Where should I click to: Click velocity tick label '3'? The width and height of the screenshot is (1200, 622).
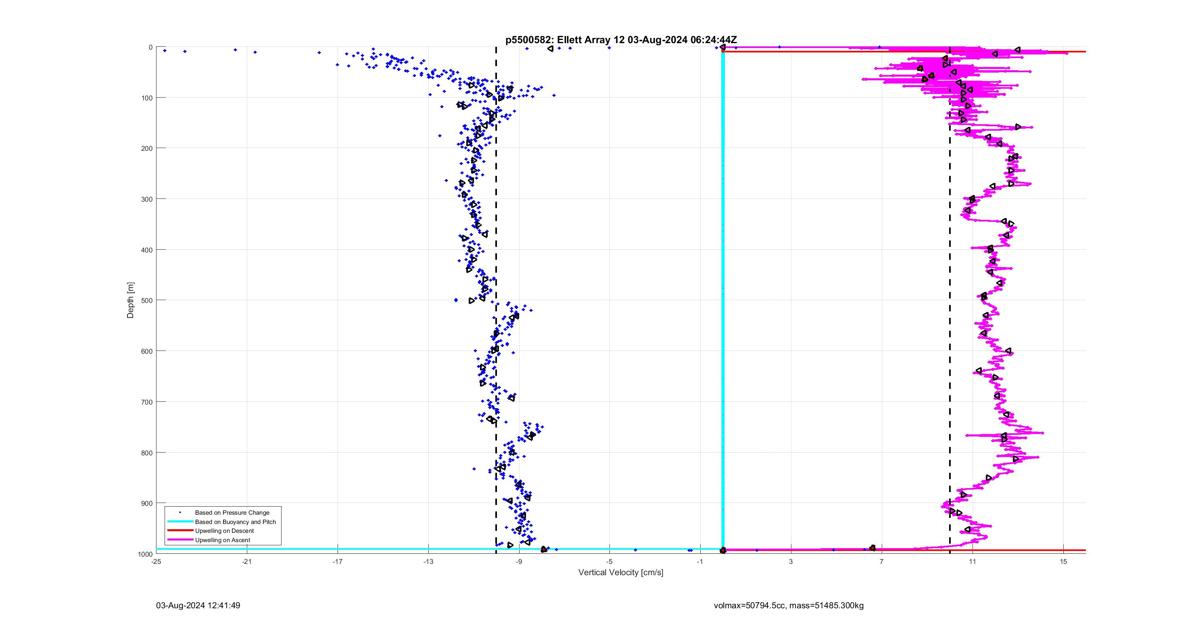click(791, 561)
